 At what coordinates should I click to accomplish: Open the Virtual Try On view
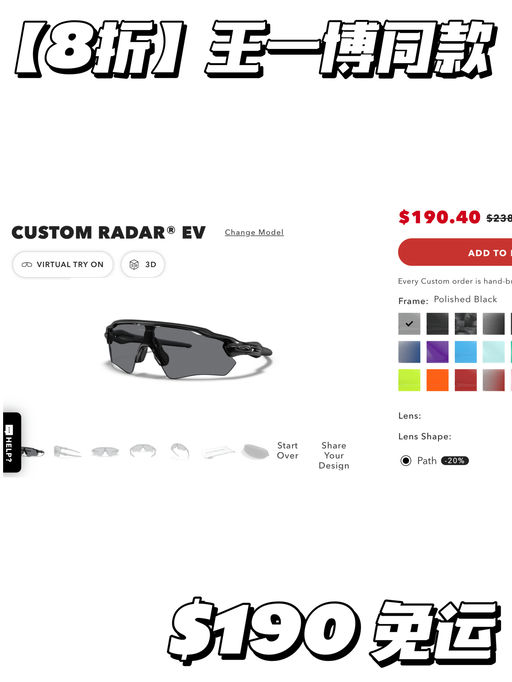(63, 264)
